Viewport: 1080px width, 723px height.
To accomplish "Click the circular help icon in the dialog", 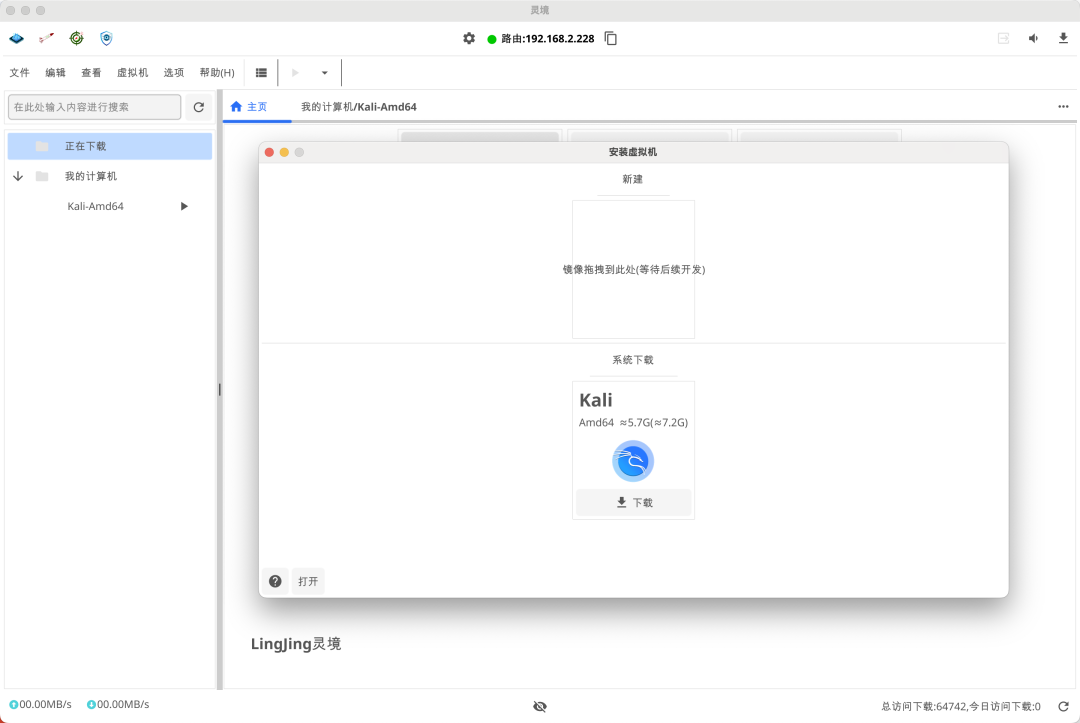I will [x=275, y=581].
